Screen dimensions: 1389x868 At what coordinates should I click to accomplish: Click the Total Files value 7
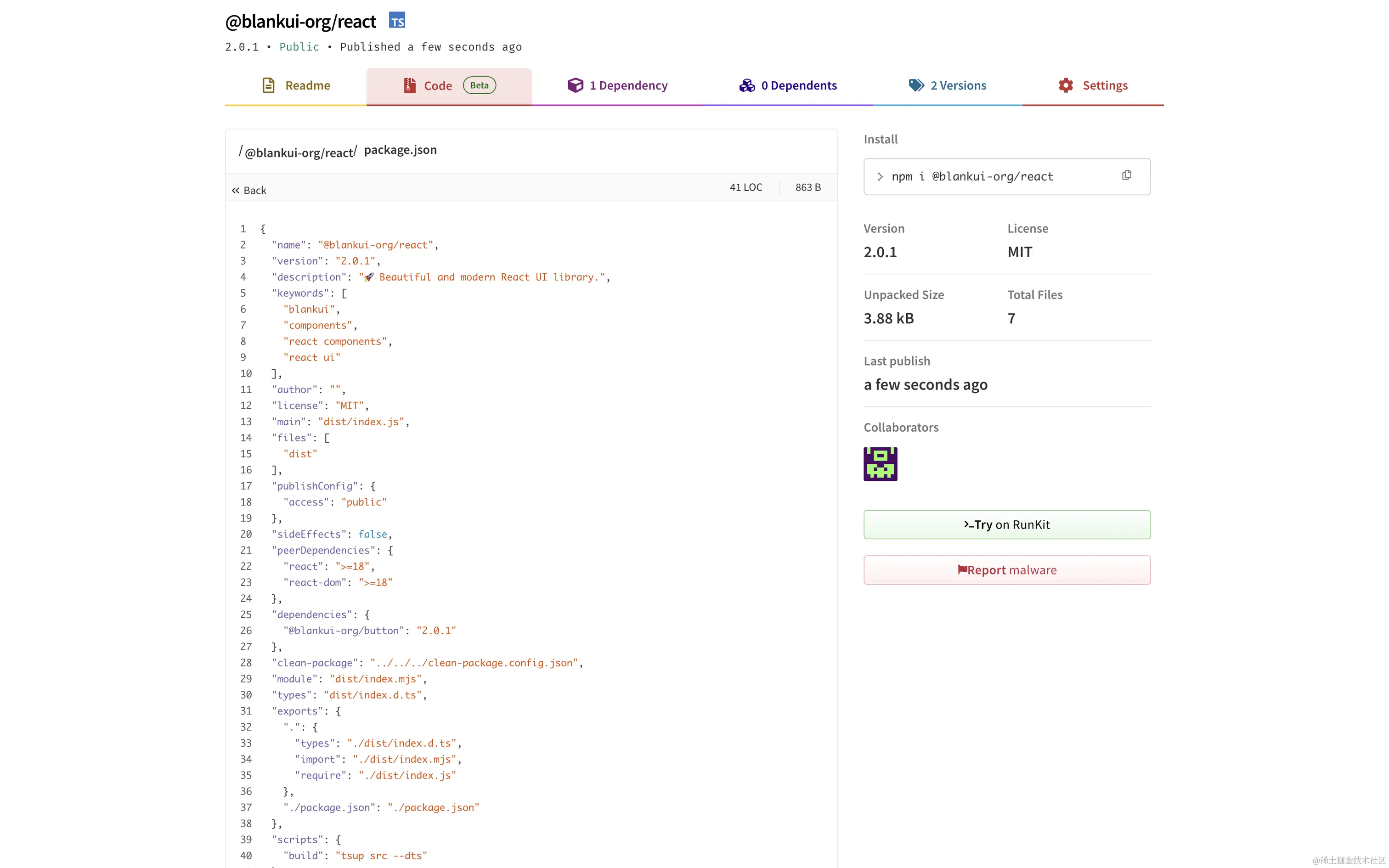(x=1011, y=319)
